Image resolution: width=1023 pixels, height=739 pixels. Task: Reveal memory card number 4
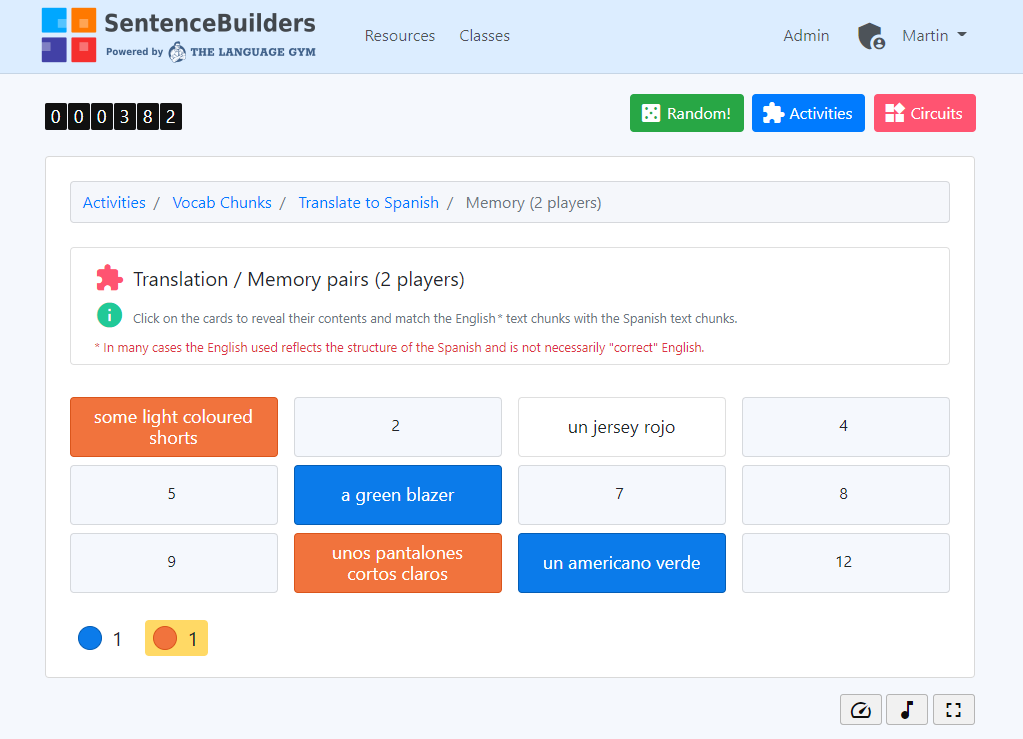[846, 427]
